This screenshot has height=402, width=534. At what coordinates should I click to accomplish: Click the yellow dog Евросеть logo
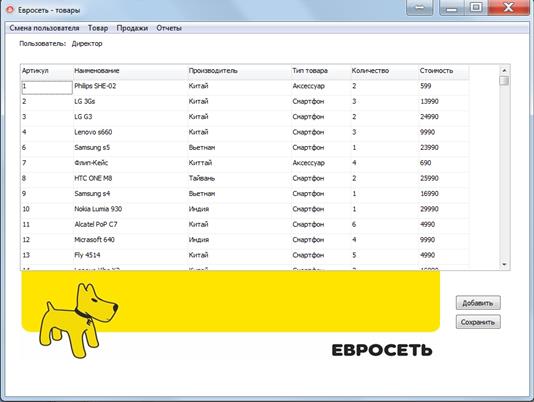[78, 320]
